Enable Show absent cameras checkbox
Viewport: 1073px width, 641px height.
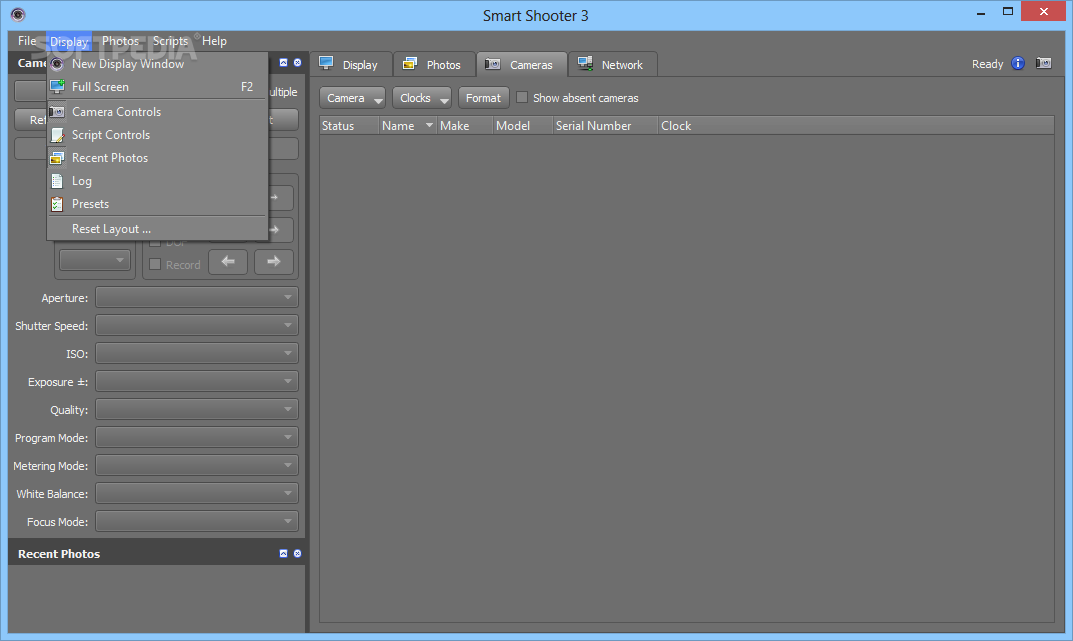coord(522,97)
